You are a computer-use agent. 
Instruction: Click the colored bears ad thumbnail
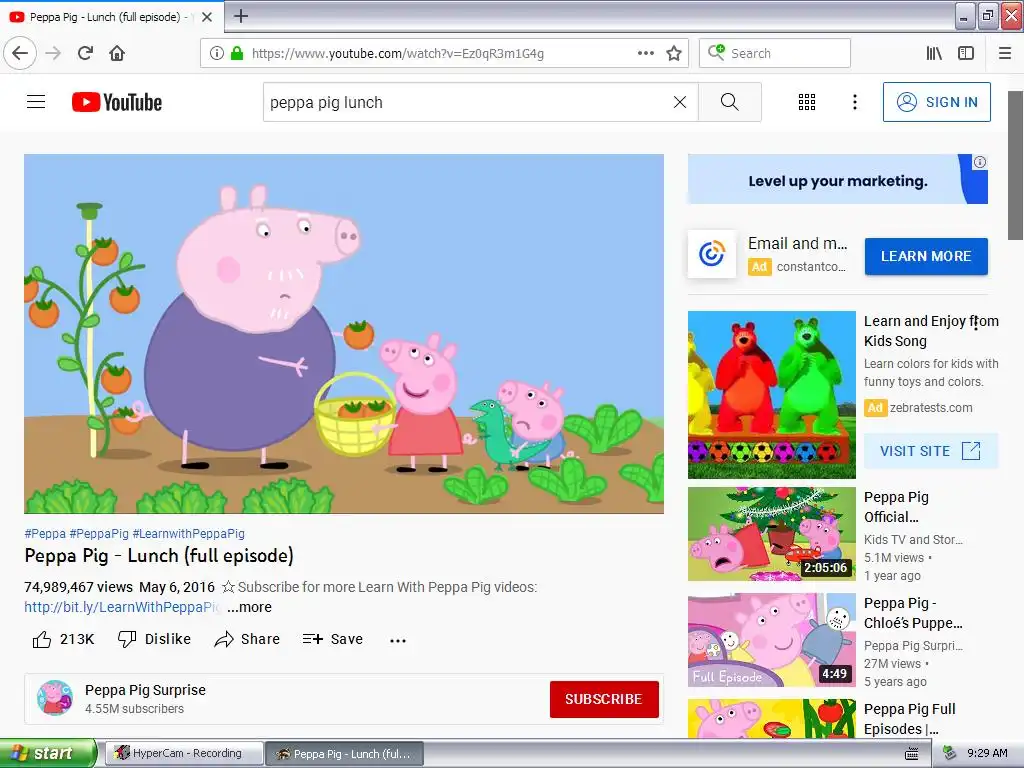[771, 394]
